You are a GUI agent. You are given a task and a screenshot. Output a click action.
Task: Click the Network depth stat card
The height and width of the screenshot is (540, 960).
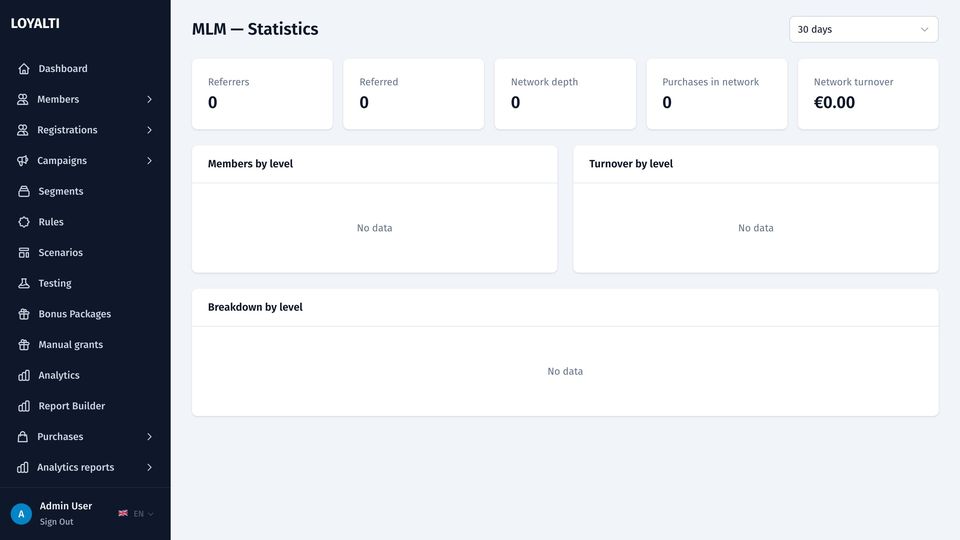pyautogui.click(x=565, y=94)
